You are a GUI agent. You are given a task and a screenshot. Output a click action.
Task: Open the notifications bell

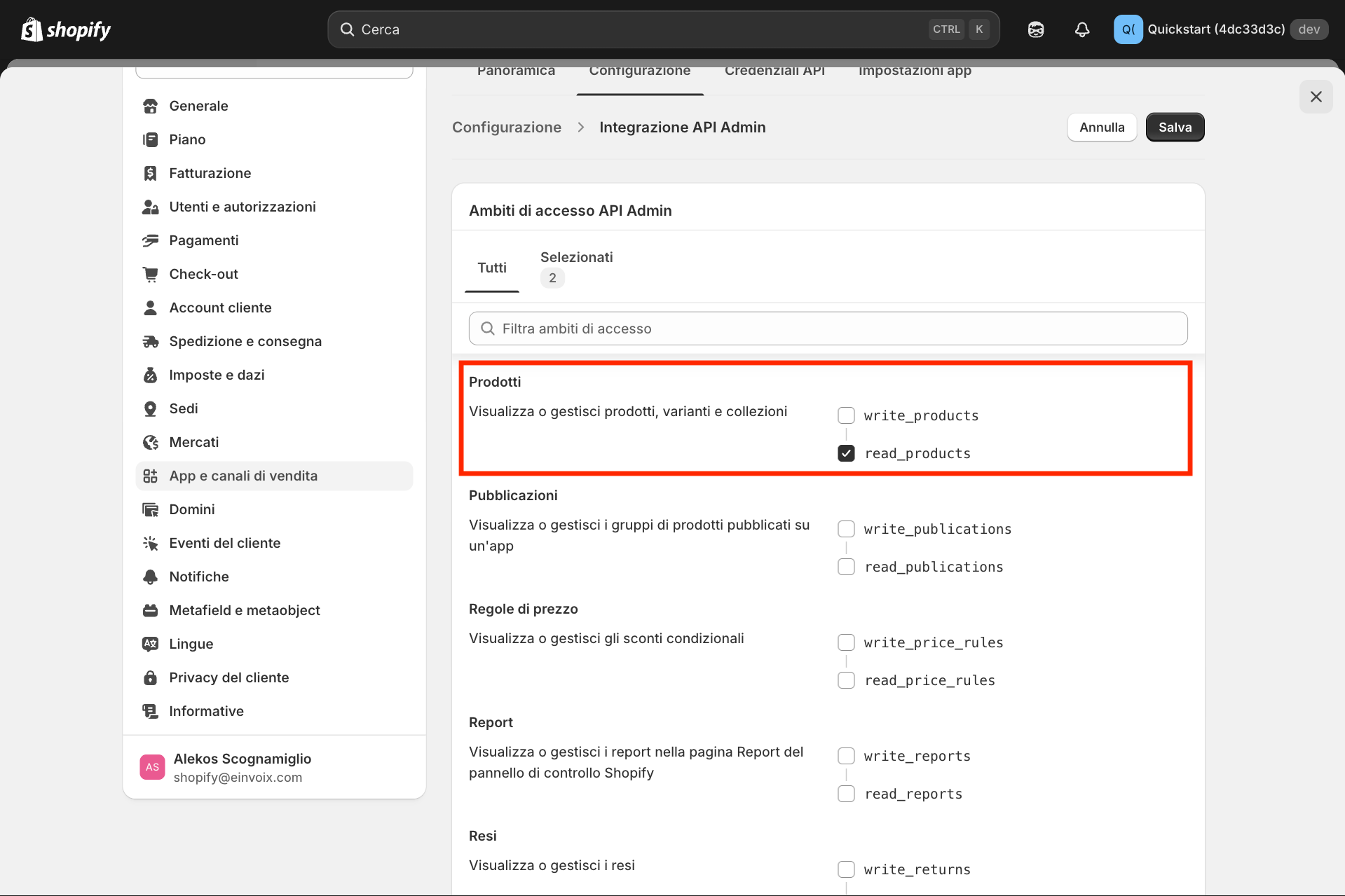tap(1081, 29)
